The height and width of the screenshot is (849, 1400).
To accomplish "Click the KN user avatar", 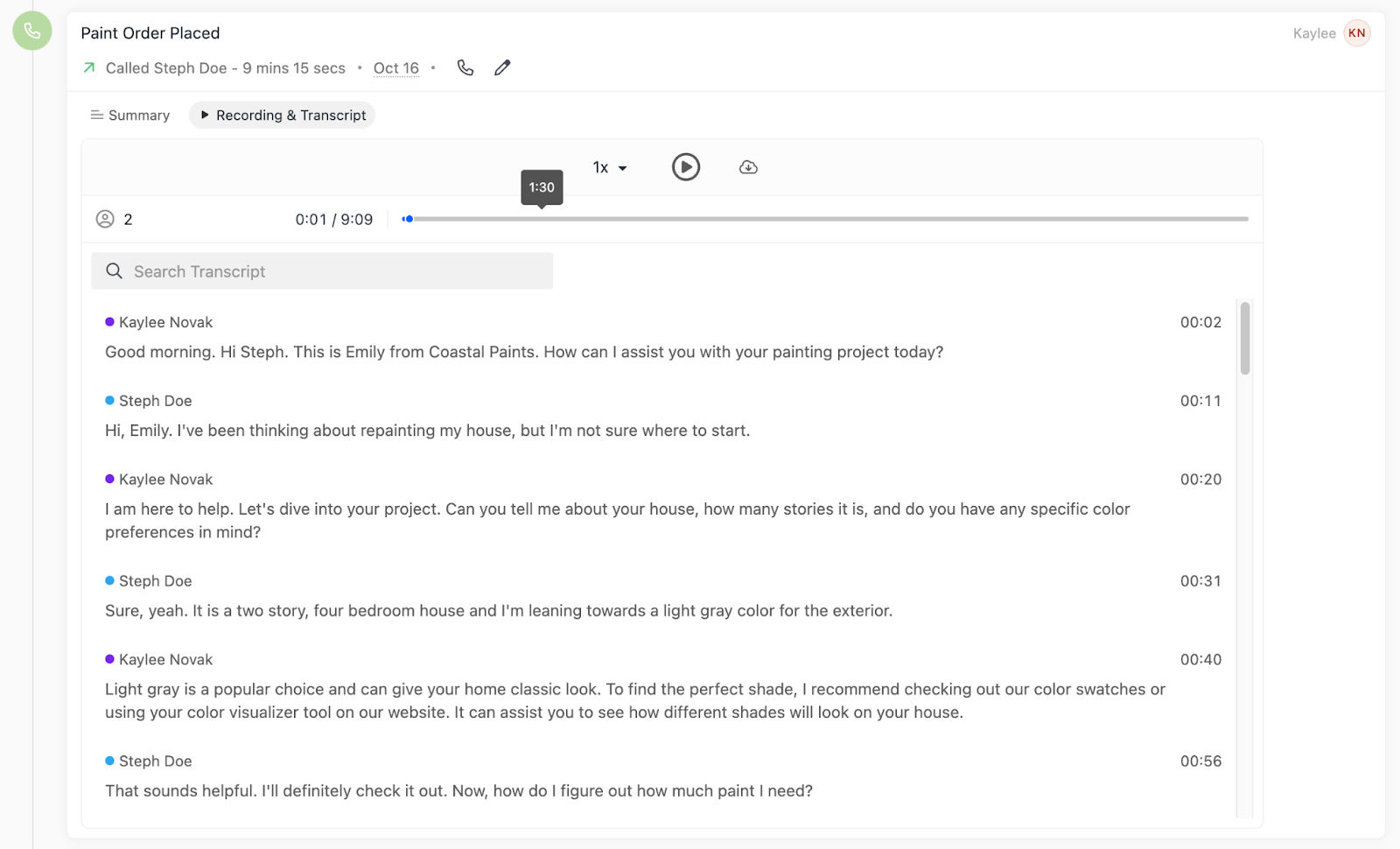I will pyautogui.click(x=1356, y=33).
